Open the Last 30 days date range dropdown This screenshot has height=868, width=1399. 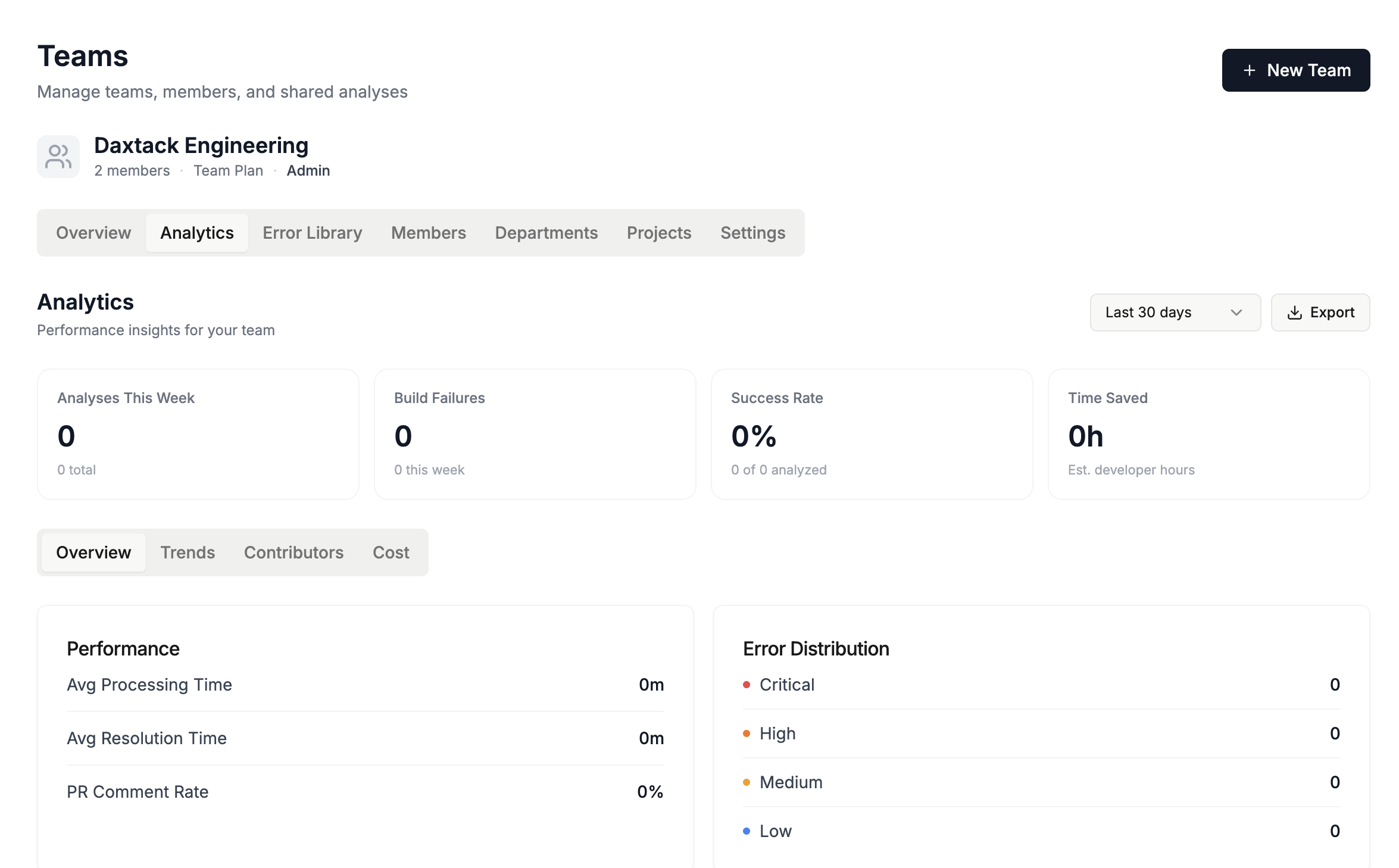coord(1175,313)
